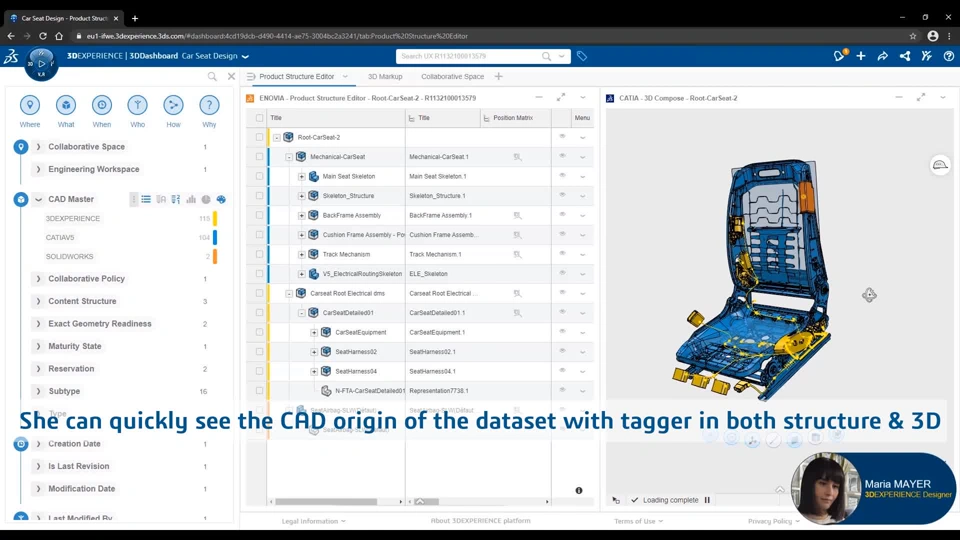Open Terms of Use footer link
The width and height of the screenshot is (960, 540).
click(638, 521)
